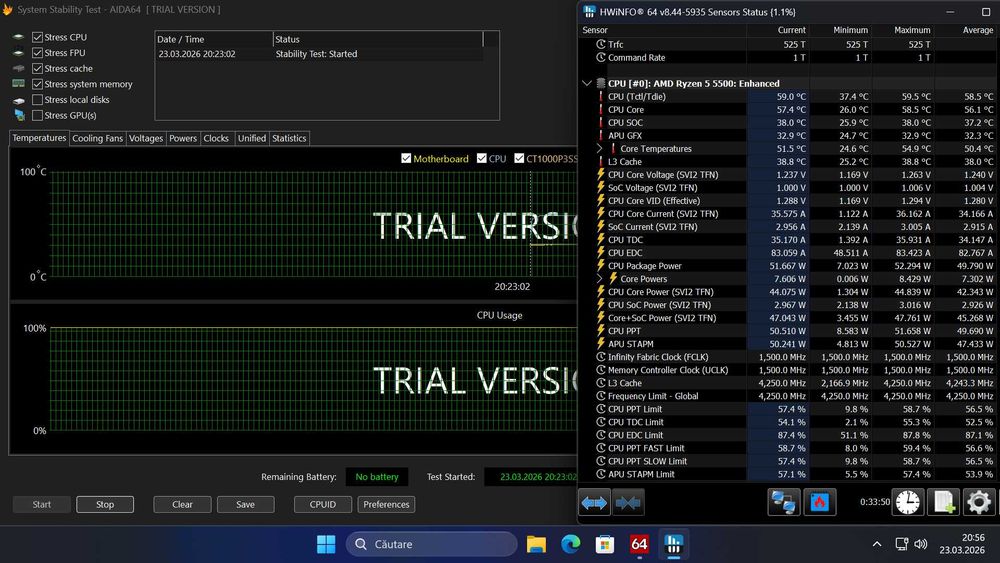Switch to AIDA64 via taskbar icon
This screenshot has height=563, width=1000.
coord(639,544)
